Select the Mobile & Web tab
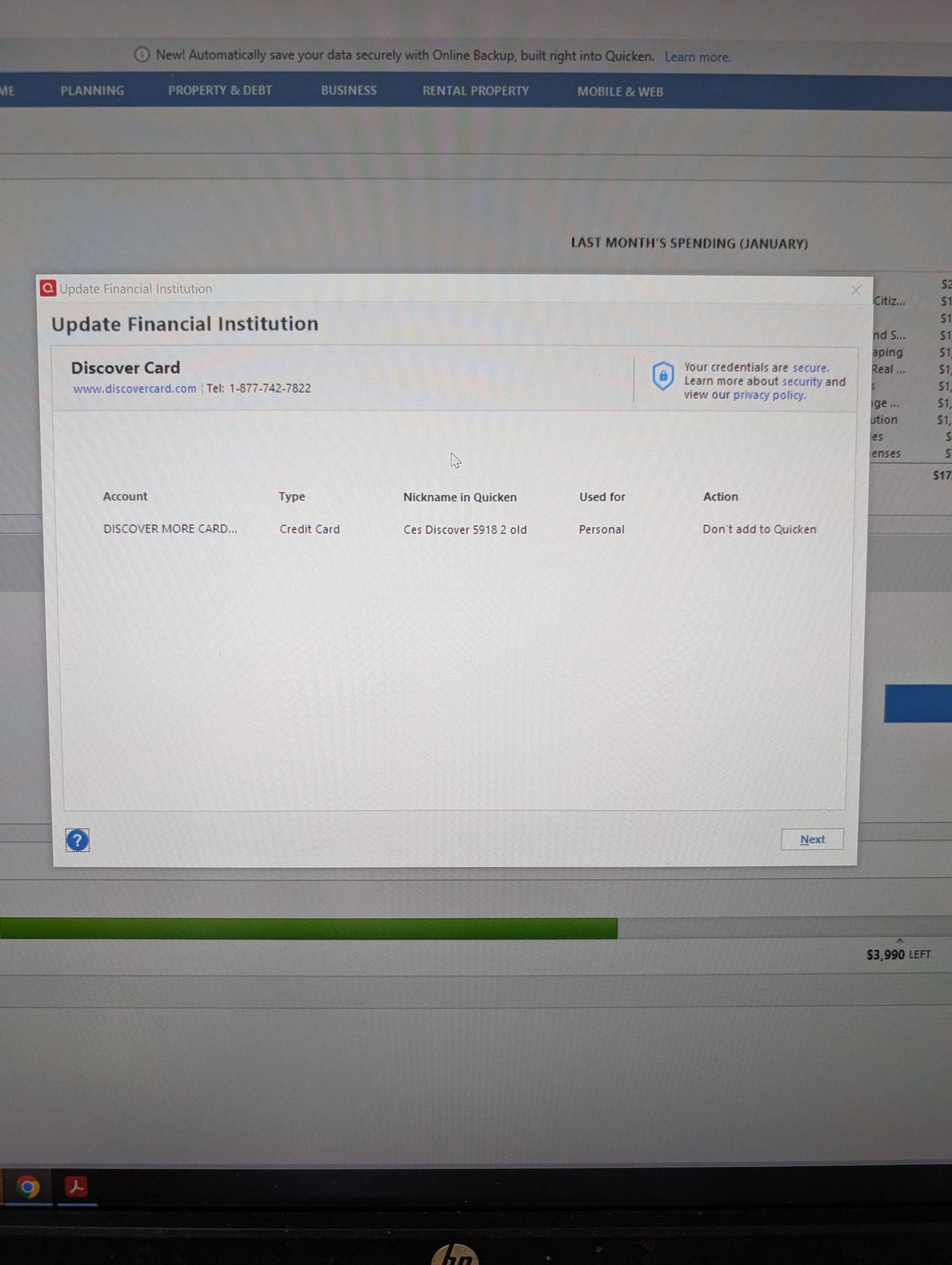The height and width of the screenshot is (1265, 952). click(x=620, y=91)
